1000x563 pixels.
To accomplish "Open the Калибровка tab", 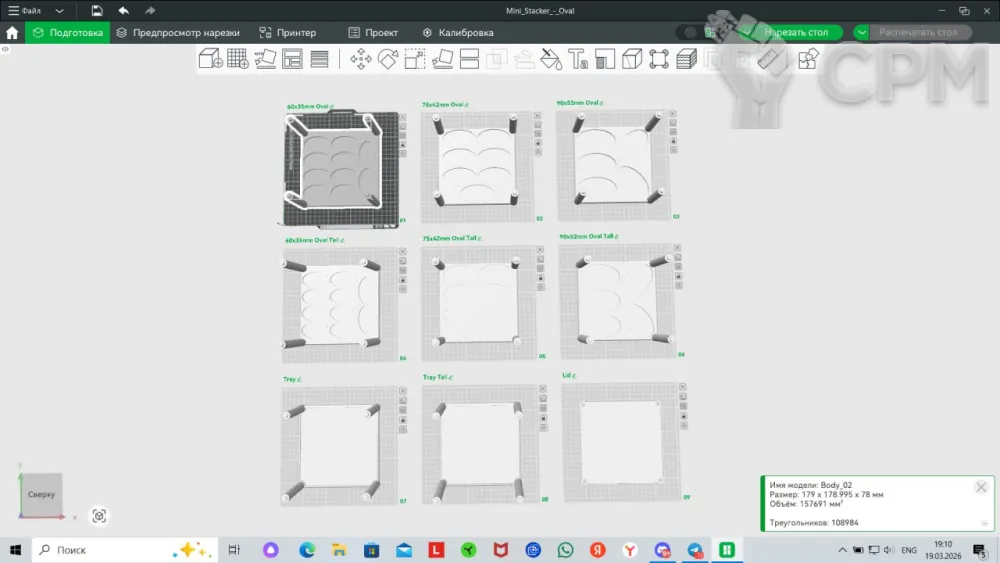I will [x=458, y=33].
